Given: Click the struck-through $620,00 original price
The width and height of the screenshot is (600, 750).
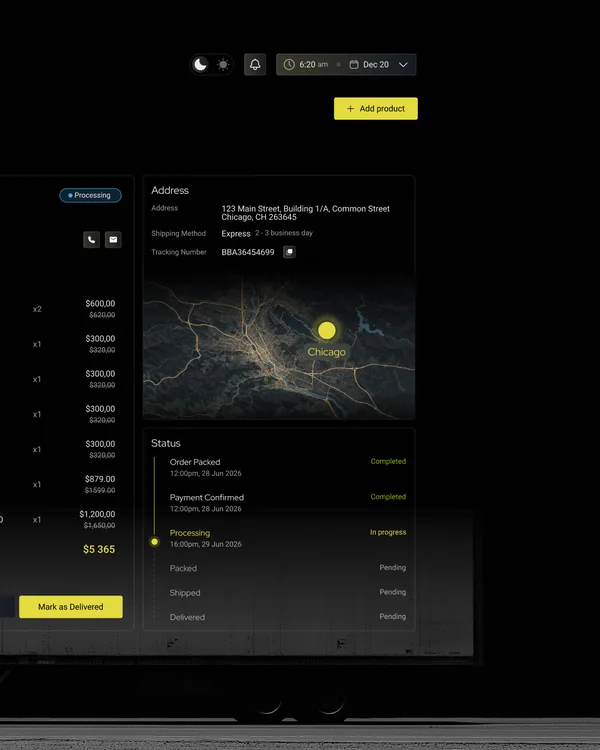Looking at the screenshot, I should tap(102, 315).
